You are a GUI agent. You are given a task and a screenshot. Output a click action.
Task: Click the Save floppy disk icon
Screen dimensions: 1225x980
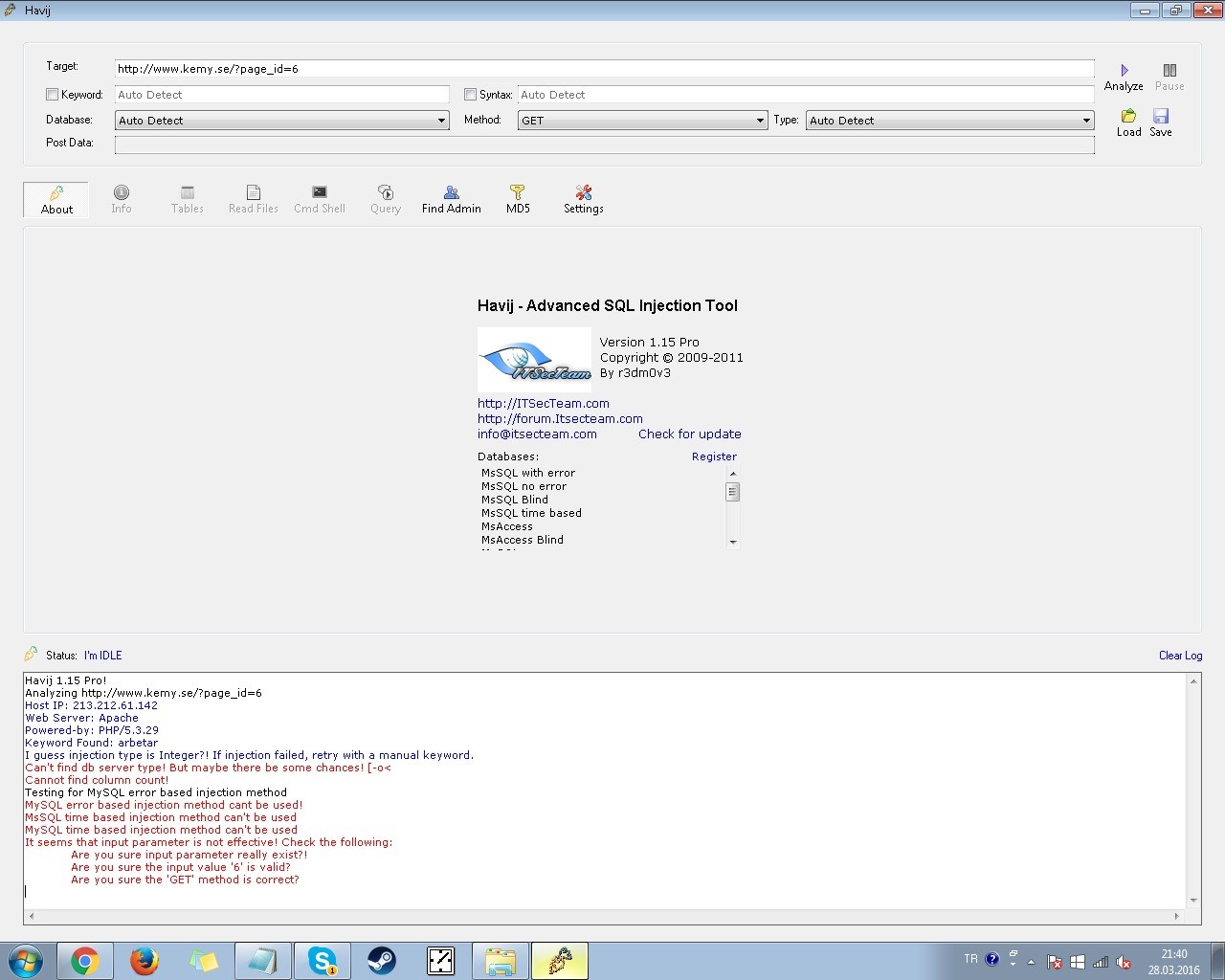click(1161, 116)
